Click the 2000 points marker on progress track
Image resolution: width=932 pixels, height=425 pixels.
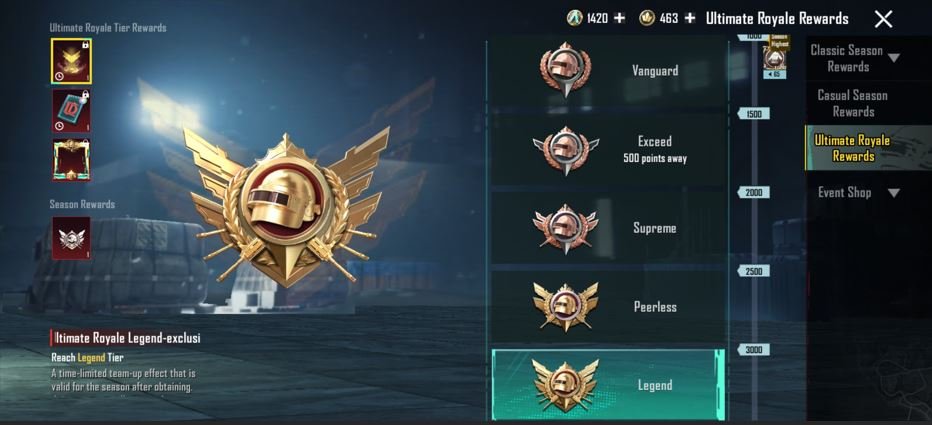pyautogui.click(x=753, y=193)
